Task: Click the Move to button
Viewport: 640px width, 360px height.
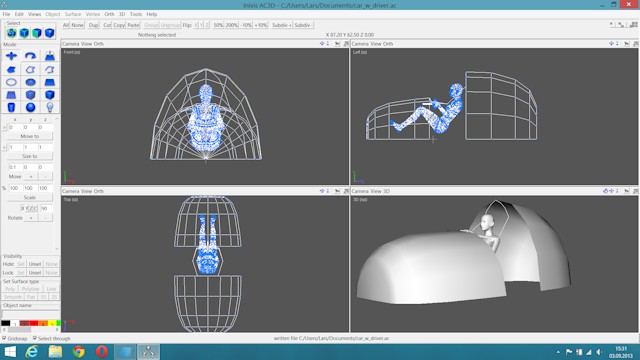Action: [x=30, y=136]
